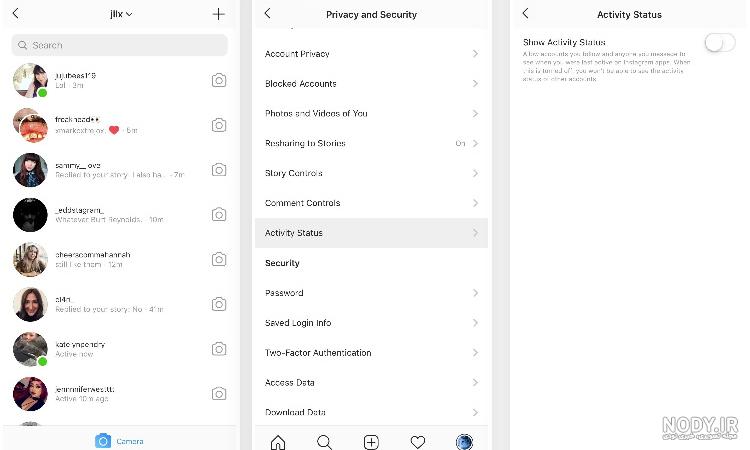Open conversation with kate profile thumbnail
Viewport: 750px width, 450px height.
click(x=30, y=350)
